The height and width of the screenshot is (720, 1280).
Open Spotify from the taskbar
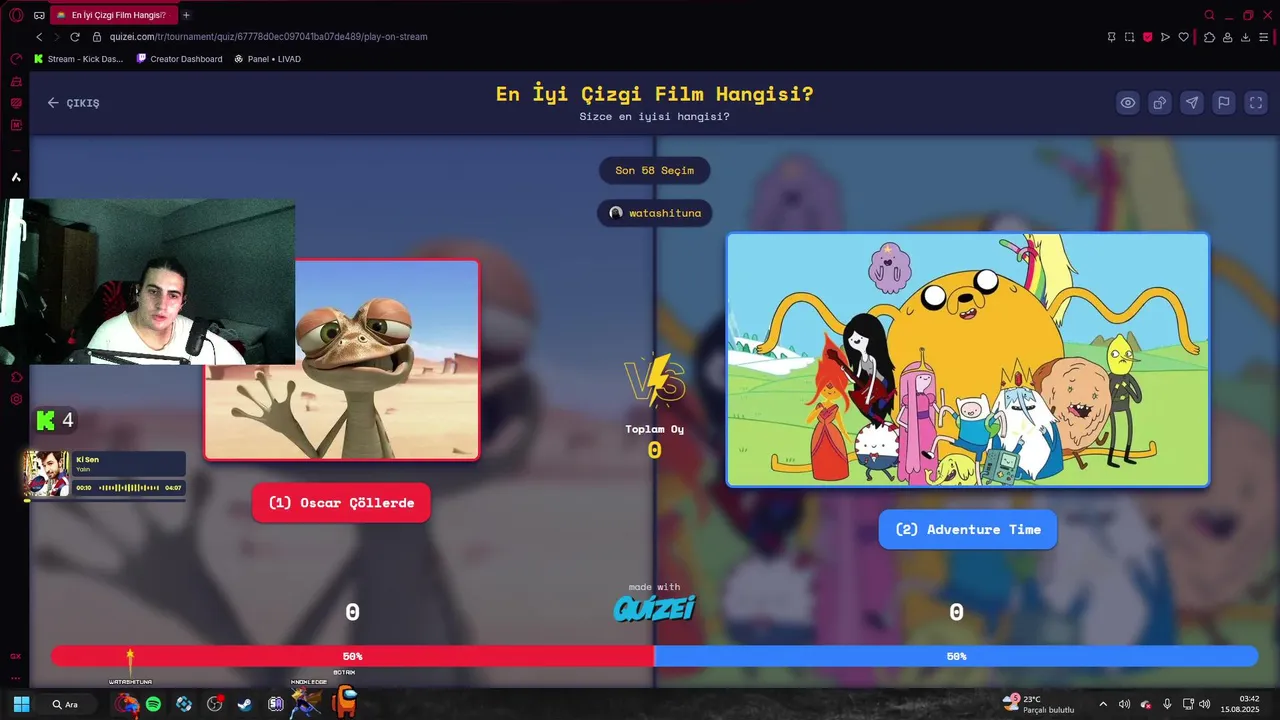coord(153,704)
